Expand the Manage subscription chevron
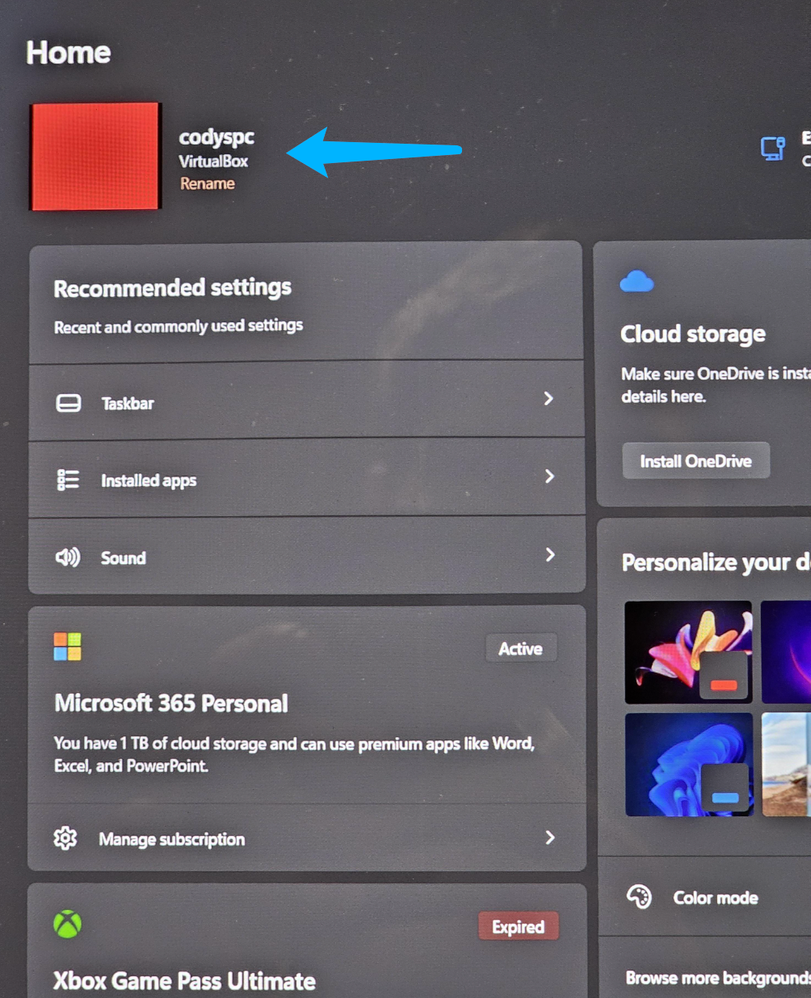Viewport: 811px width, 998px height. tap(550, 837)
